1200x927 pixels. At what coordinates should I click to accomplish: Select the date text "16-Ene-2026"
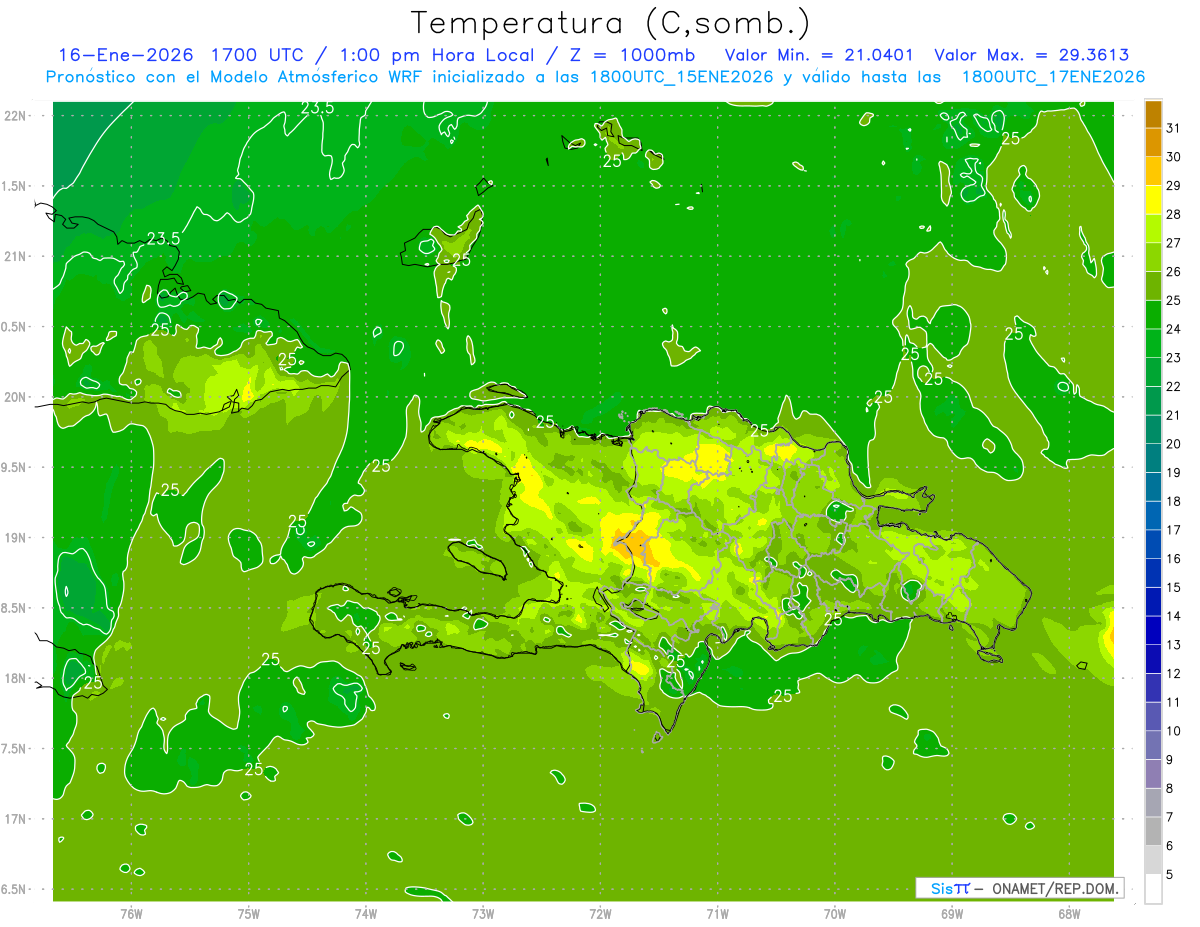click(x=125, y=55)
